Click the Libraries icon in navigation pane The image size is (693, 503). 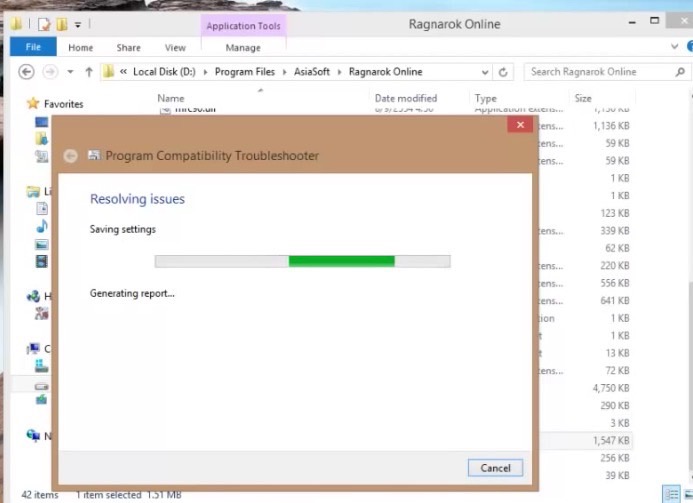33,191
